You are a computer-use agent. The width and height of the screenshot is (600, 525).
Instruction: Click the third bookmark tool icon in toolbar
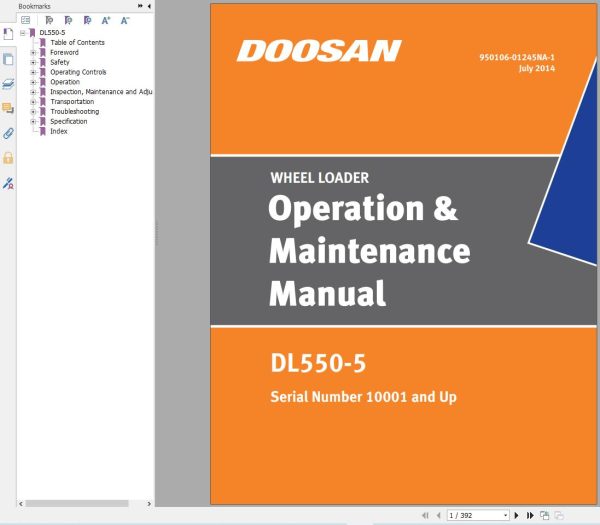point(87,20)
